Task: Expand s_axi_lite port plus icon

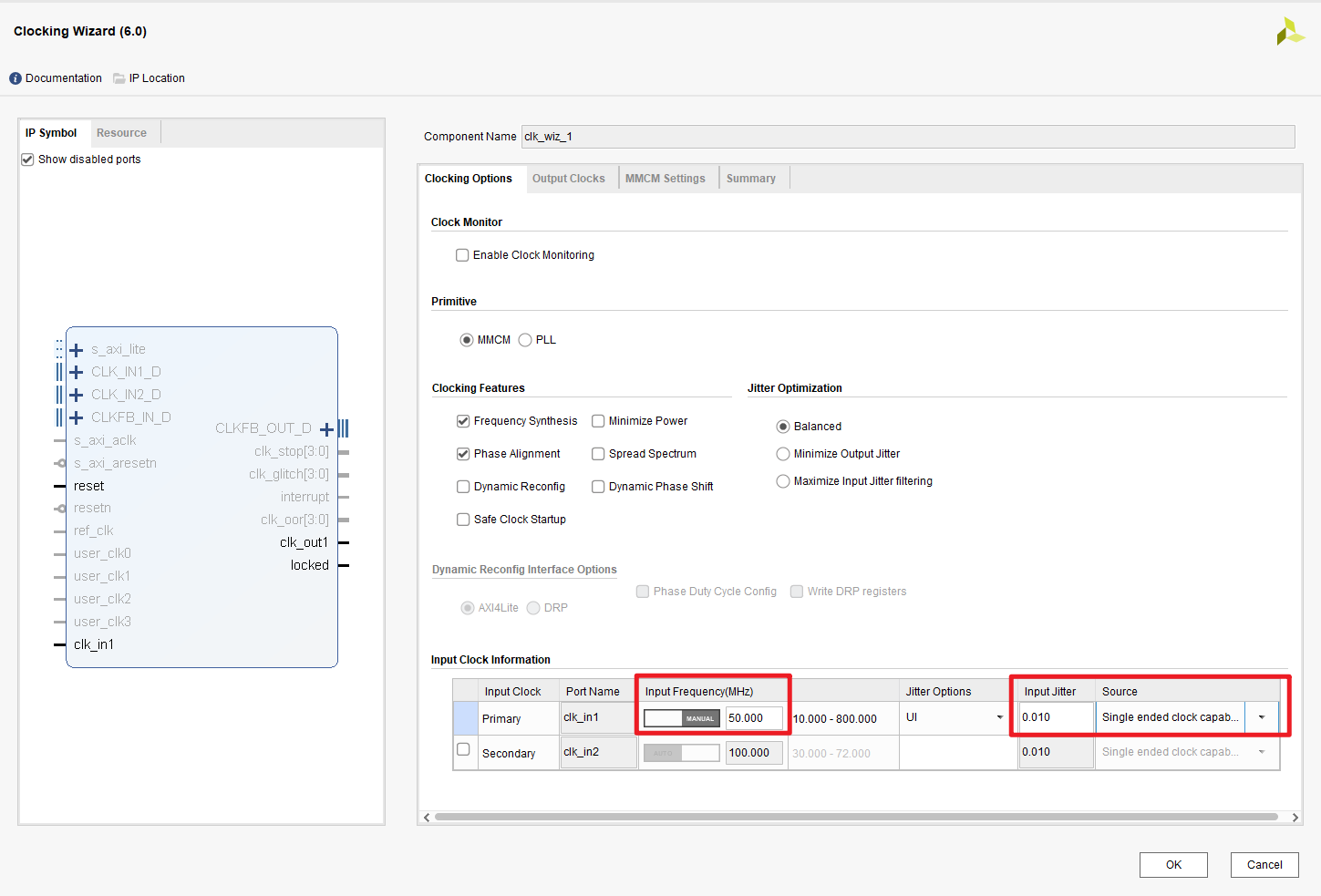Action: (x=77, y=350)
